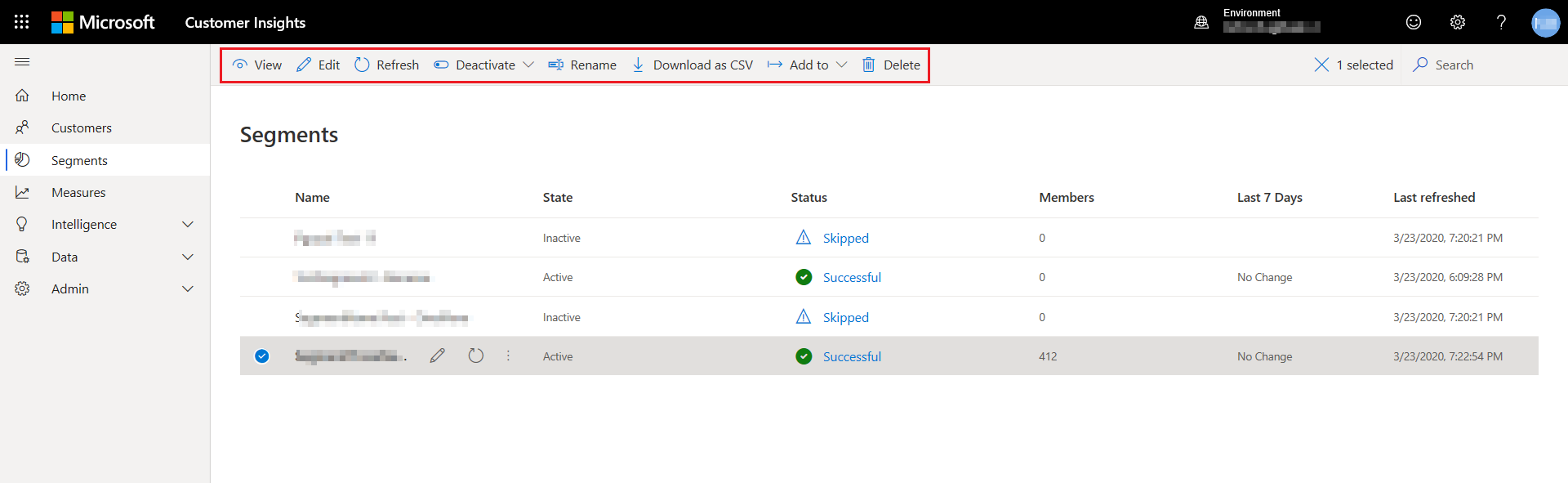Open the Settings gear in the header
The width and height of the screenshot is (1568, 483).
[1458, 22]
